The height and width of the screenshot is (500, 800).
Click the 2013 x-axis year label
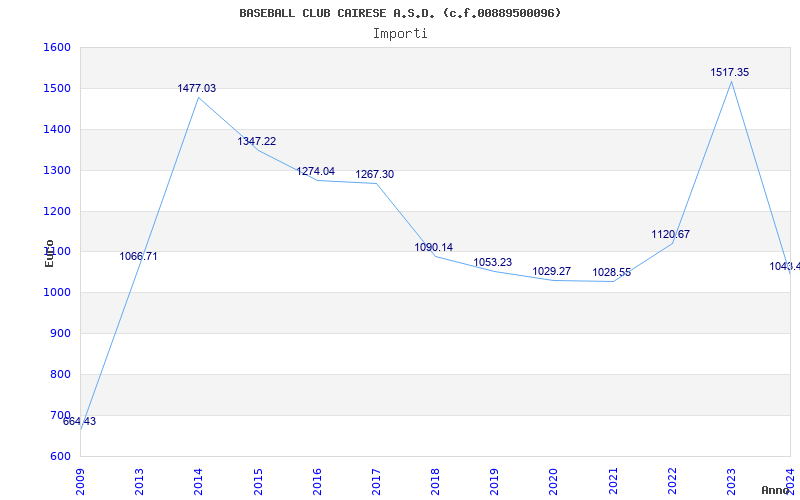pyautogui.click(x=139, y=481)
